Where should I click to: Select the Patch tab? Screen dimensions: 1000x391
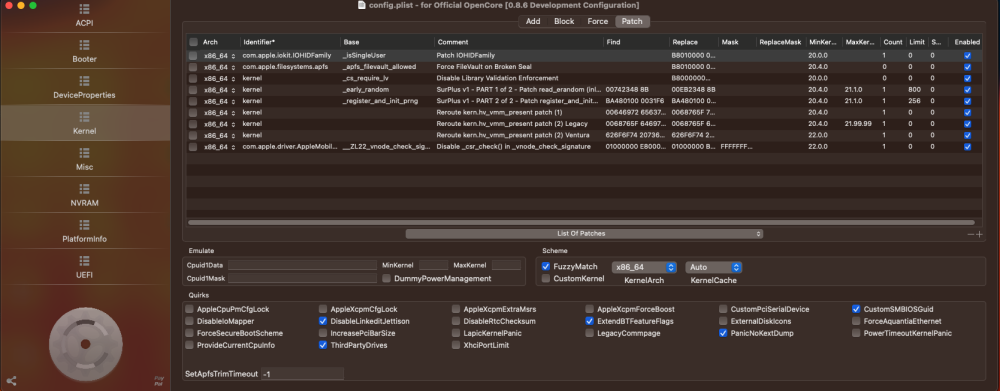tap(632, 21)
